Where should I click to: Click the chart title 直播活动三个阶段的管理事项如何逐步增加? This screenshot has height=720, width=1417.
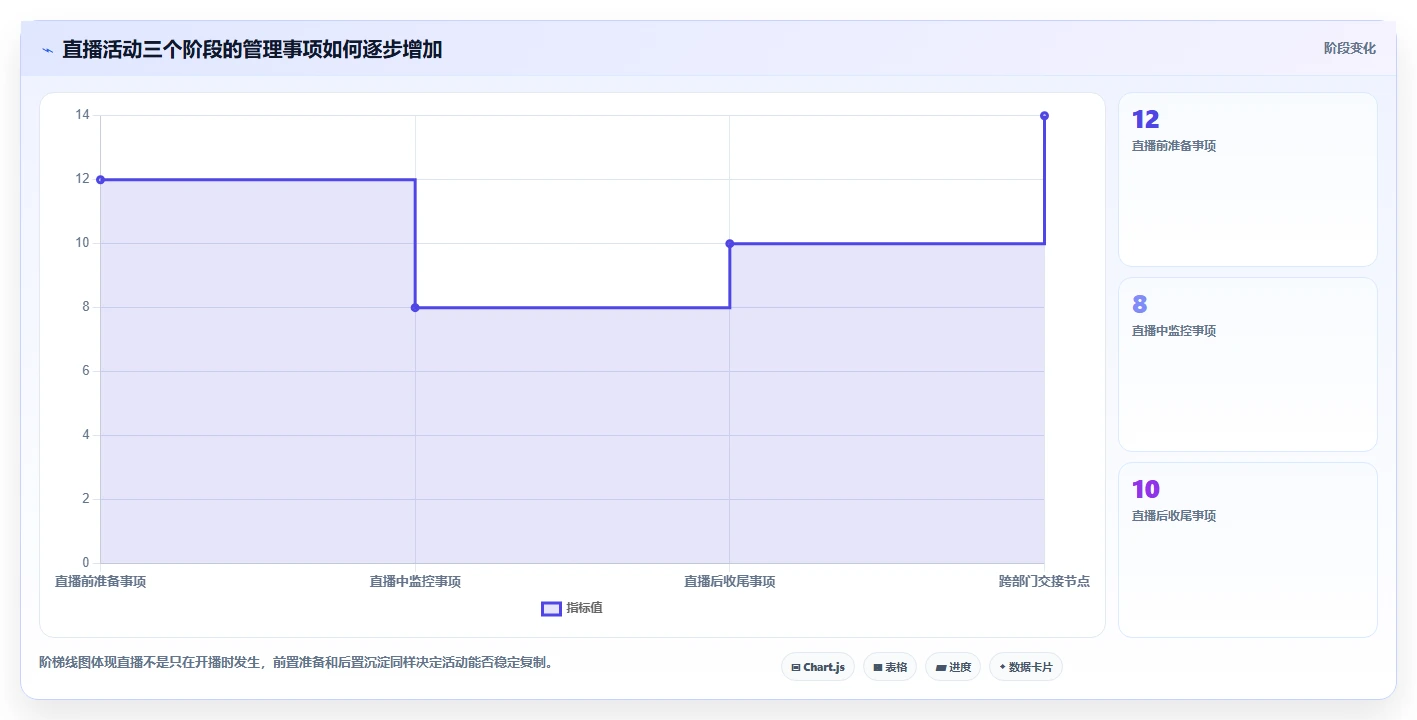pos(252,50)
